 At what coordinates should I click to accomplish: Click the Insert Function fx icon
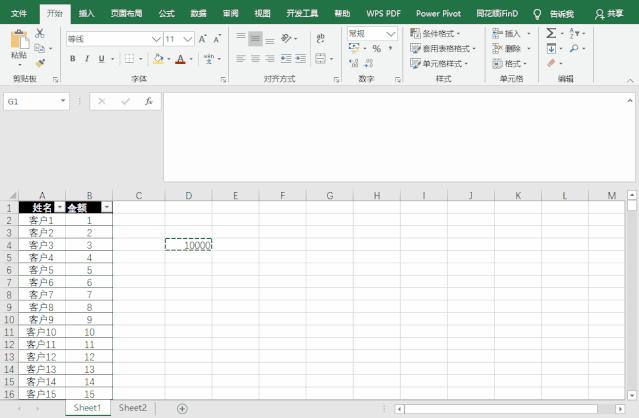(149, 101)
